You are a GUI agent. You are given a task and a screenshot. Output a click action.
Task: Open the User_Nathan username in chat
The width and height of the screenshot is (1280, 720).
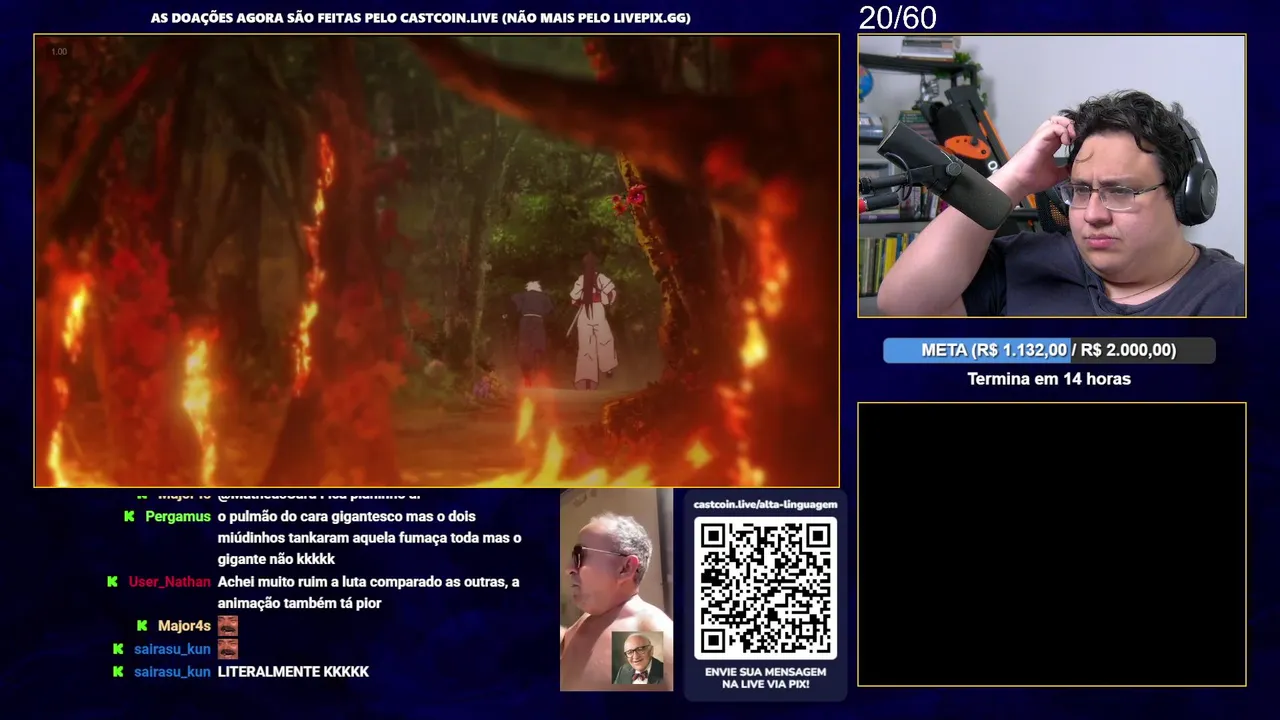[x=170, y=582]
